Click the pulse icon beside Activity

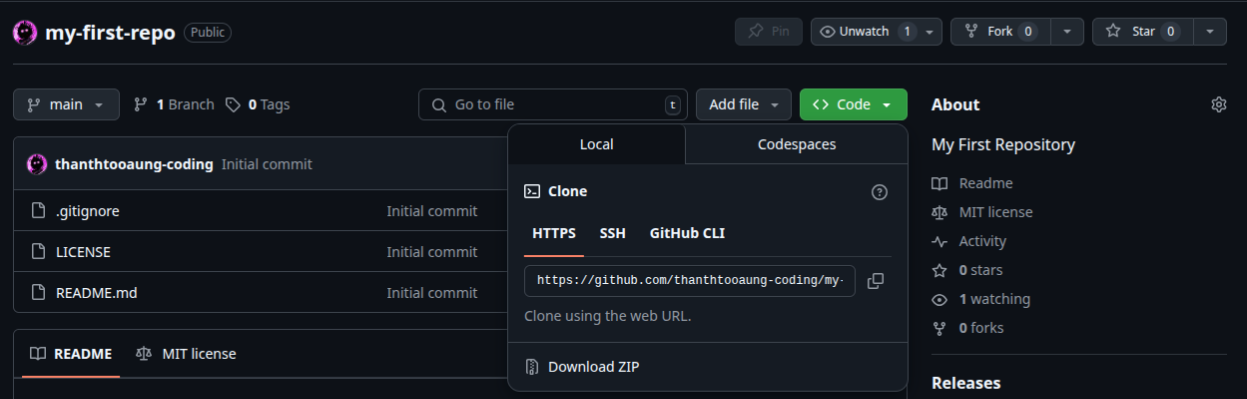[939, 242]
